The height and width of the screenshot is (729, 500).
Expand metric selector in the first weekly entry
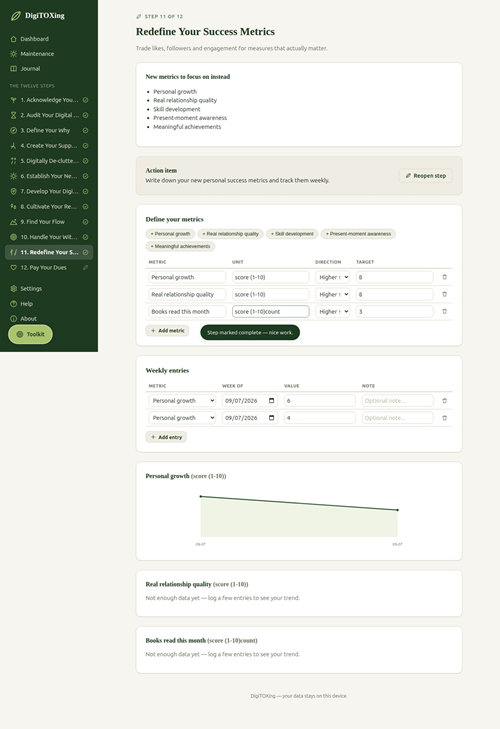[x=182, y=401]
